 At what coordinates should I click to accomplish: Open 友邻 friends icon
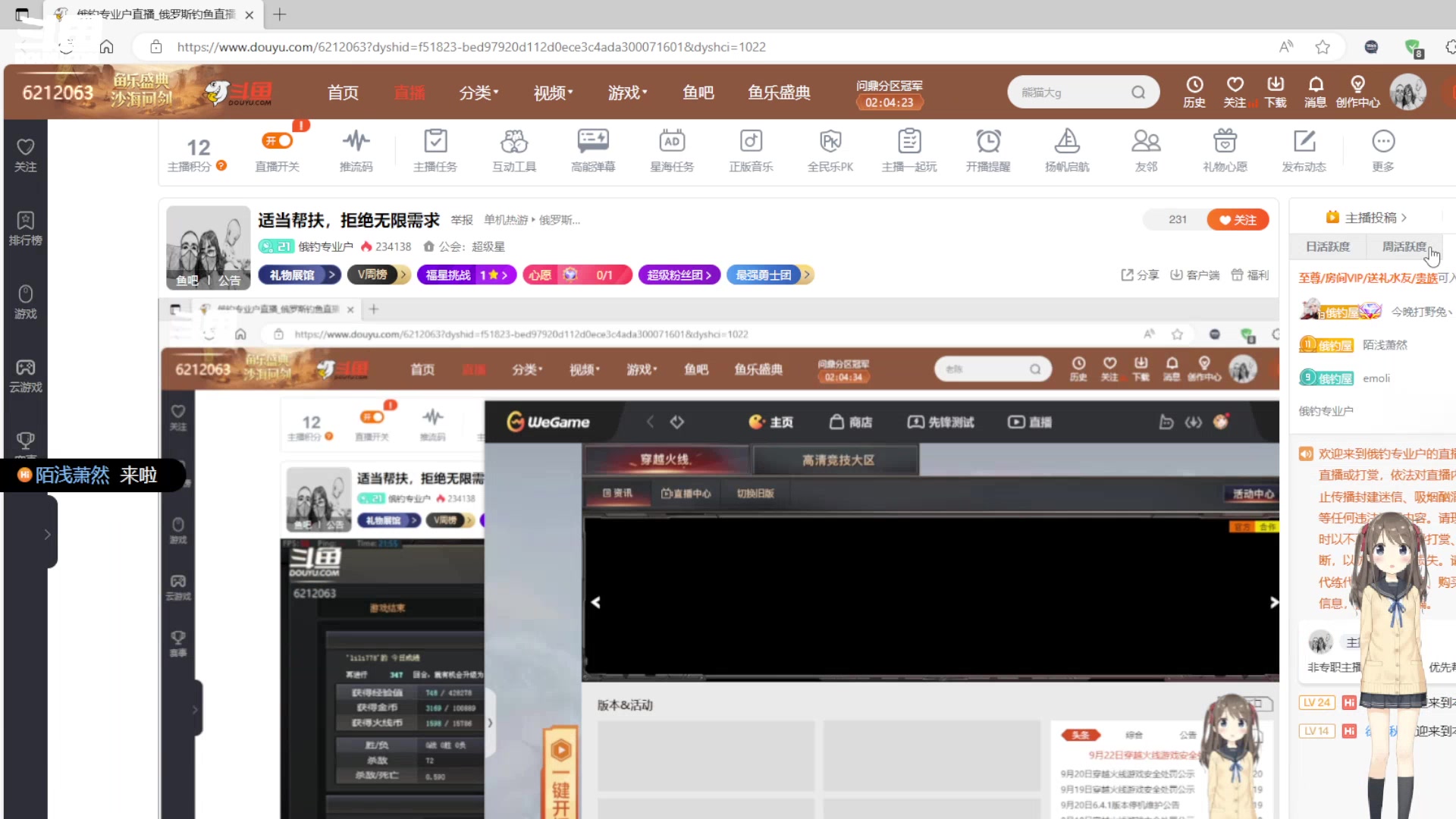1146,151
